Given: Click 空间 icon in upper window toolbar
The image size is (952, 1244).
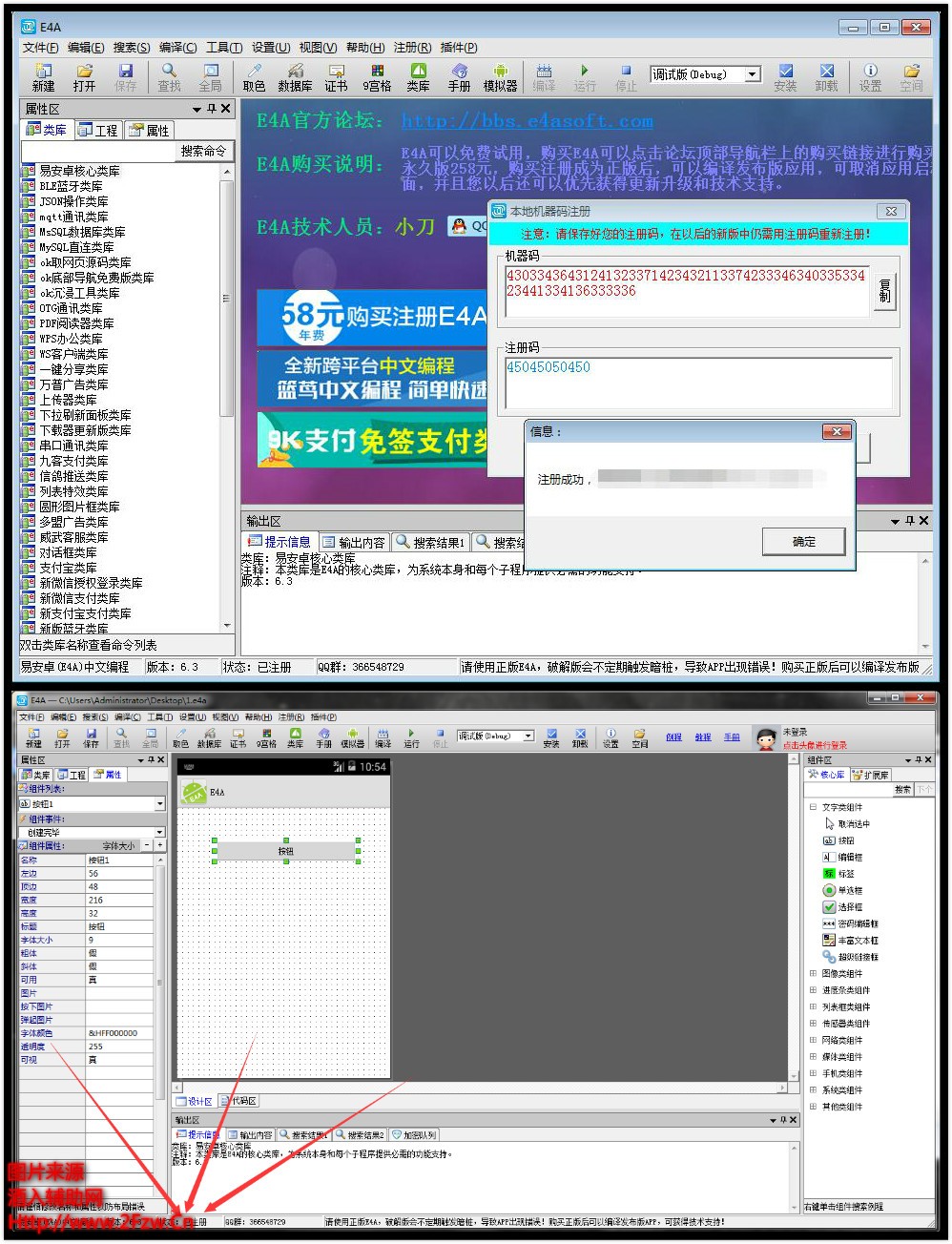Looking at the screenshot, I should coord(911,77).
